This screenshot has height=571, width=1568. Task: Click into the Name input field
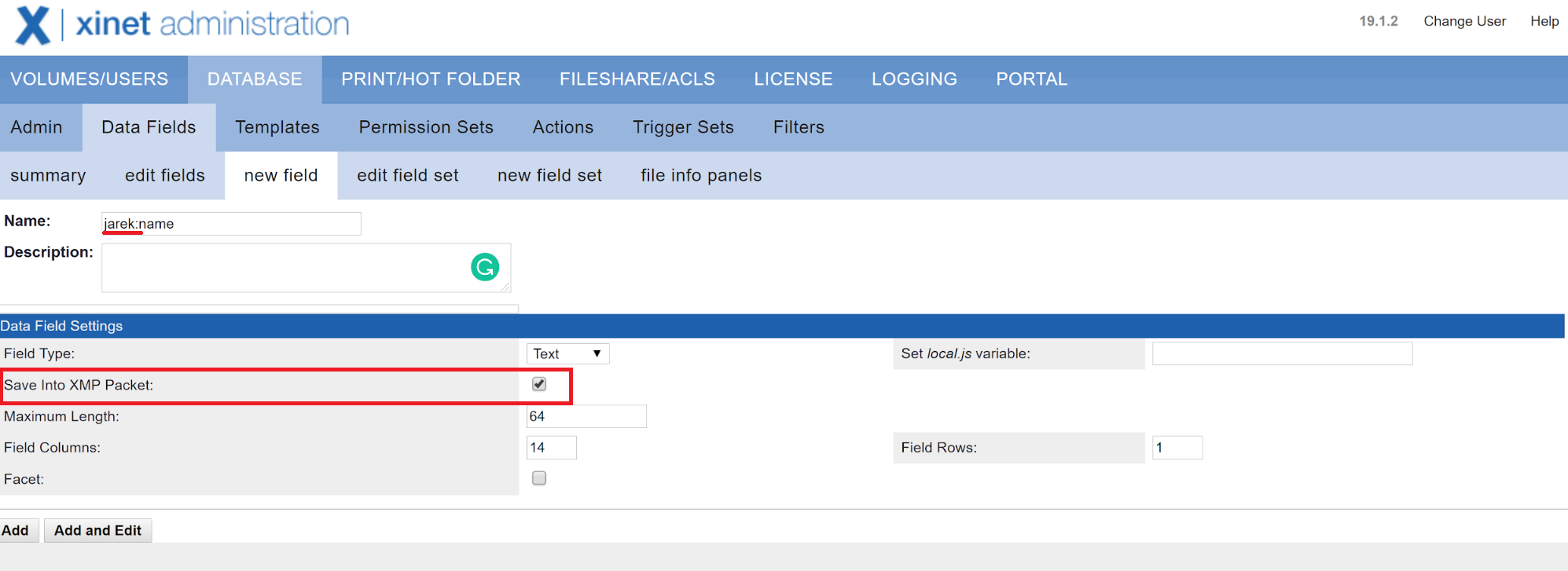(x=231, y=224)
